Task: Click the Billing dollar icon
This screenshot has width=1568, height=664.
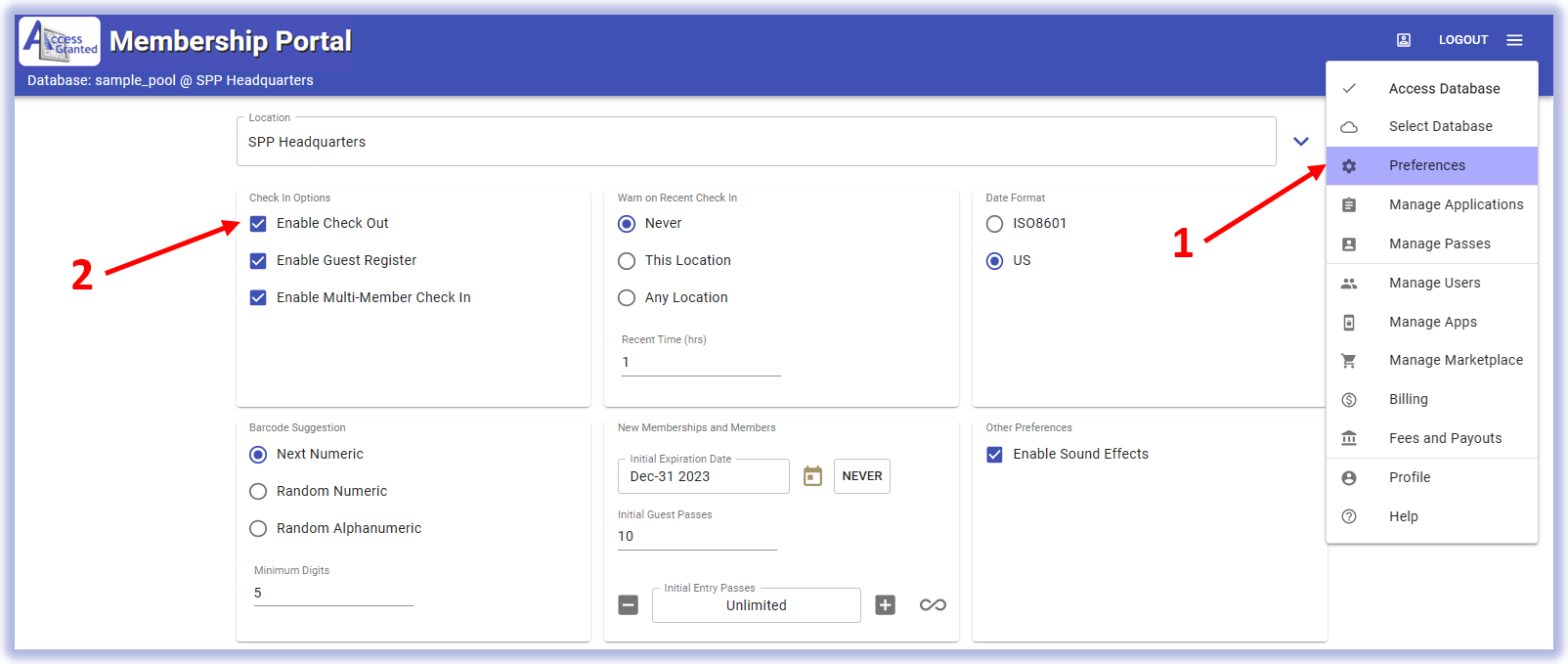Action: pyautogui.click(x=1349, y=400)
